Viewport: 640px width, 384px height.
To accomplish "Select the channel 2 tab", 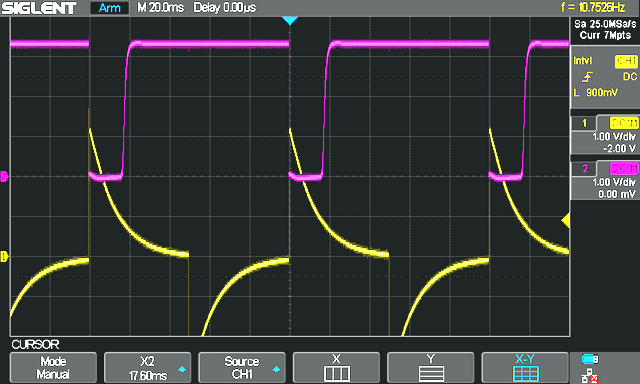I will pos(584,169).
